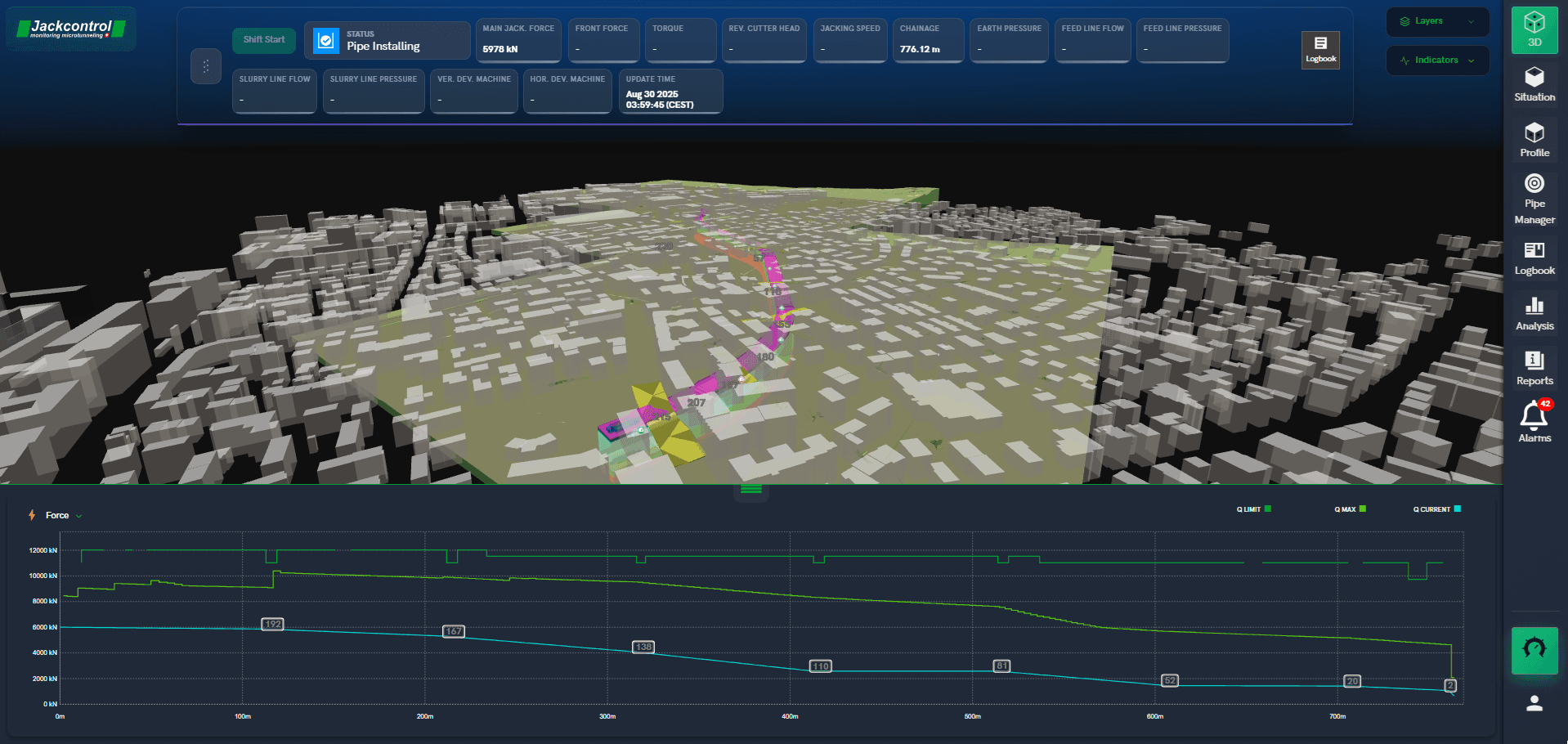Switch to the Situation view

(x=1534, y=84)
